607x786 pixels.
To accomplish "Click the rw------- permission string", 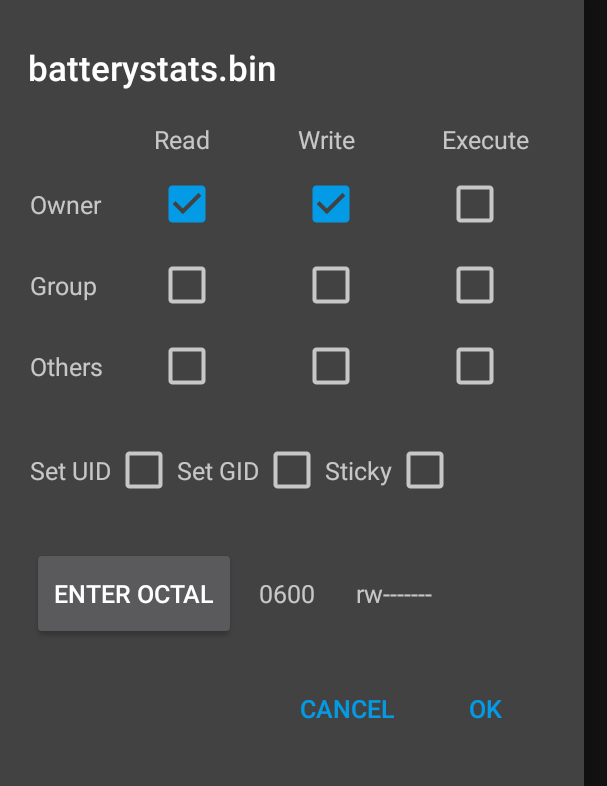I will tap(394, 595).
